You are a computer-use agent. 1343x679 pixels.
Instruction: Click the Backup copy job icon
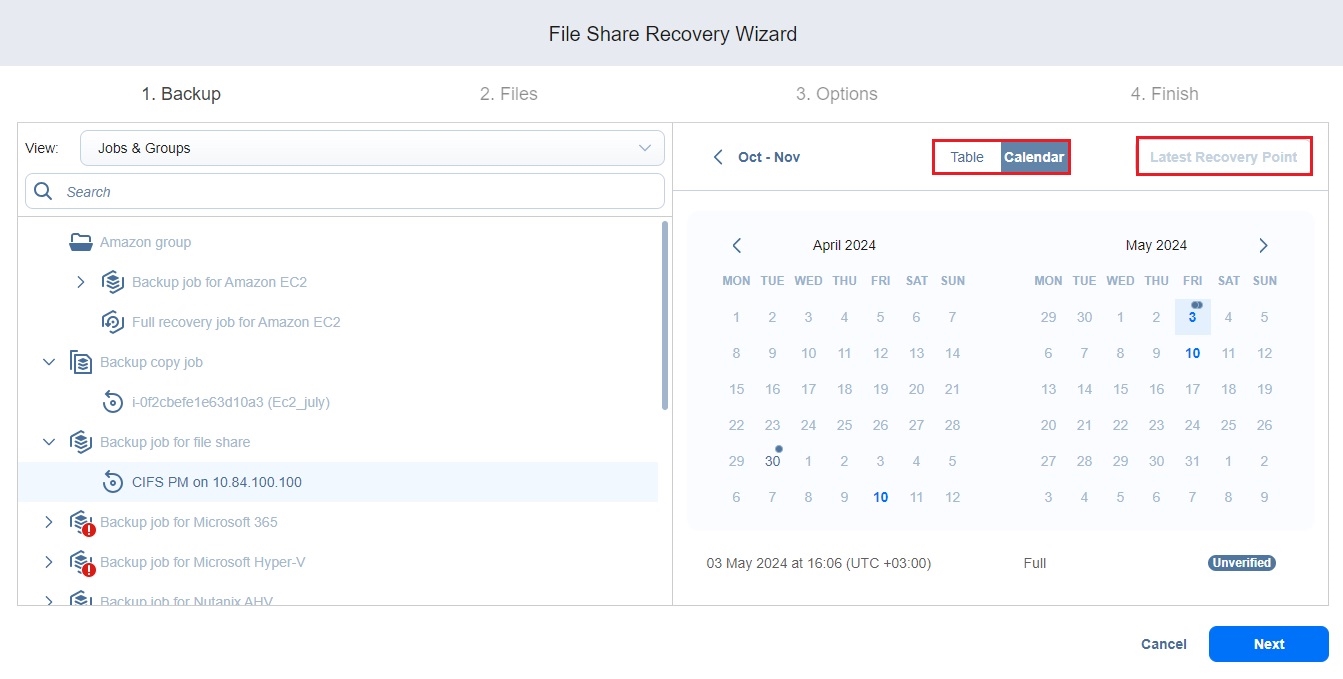point(81,362)
